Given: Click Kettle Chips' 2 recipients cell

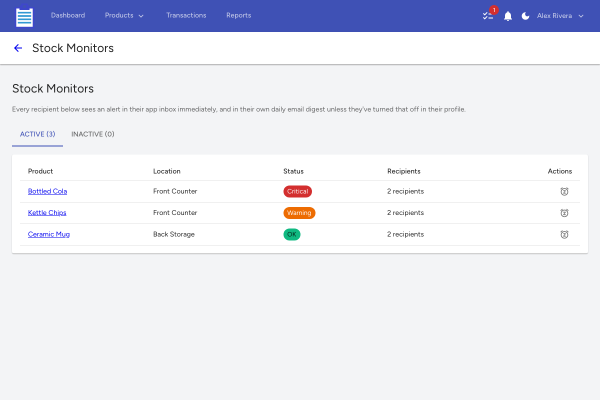Looking at the screenshot, I should point(405,213).
